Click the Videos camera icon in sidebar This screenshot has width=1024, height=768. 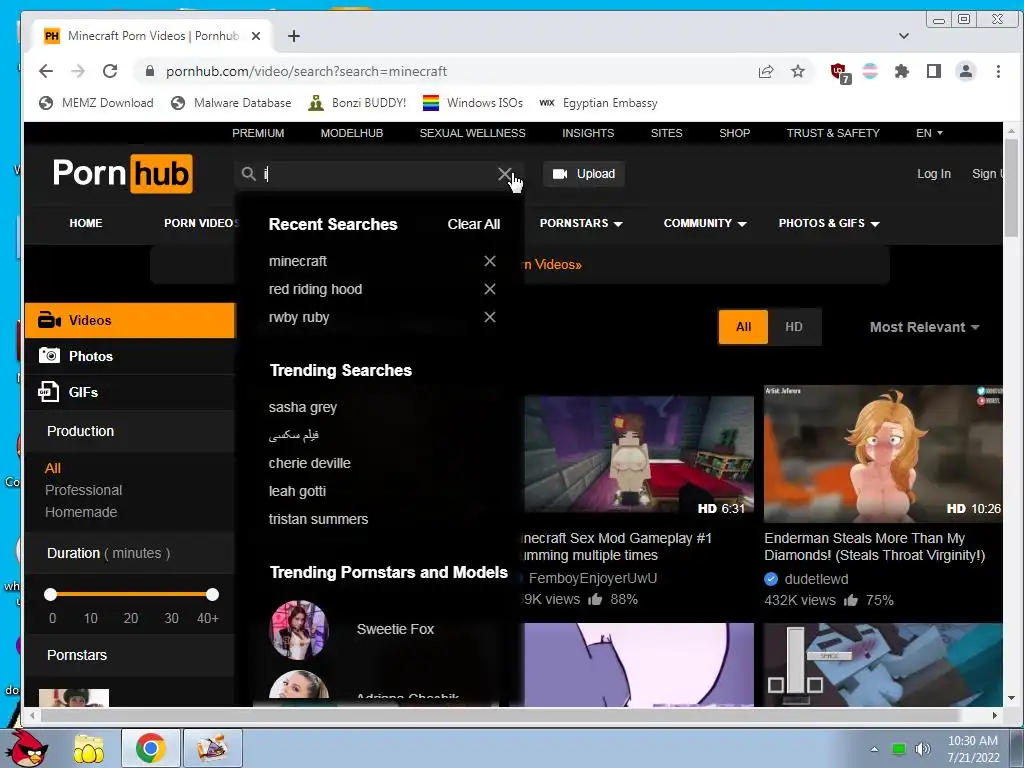(x=49, y=320)
